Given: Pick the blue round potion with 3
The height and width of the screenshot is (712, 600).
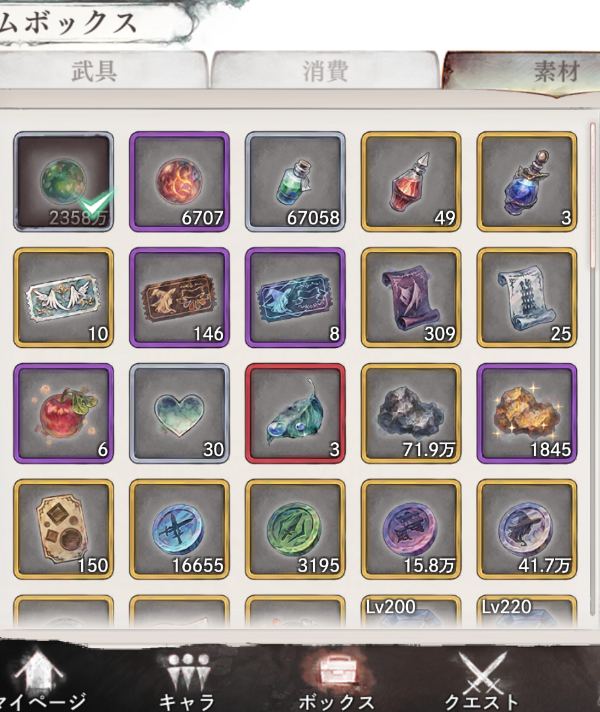Looking at the screenshot, I should (x=527, y=182).
